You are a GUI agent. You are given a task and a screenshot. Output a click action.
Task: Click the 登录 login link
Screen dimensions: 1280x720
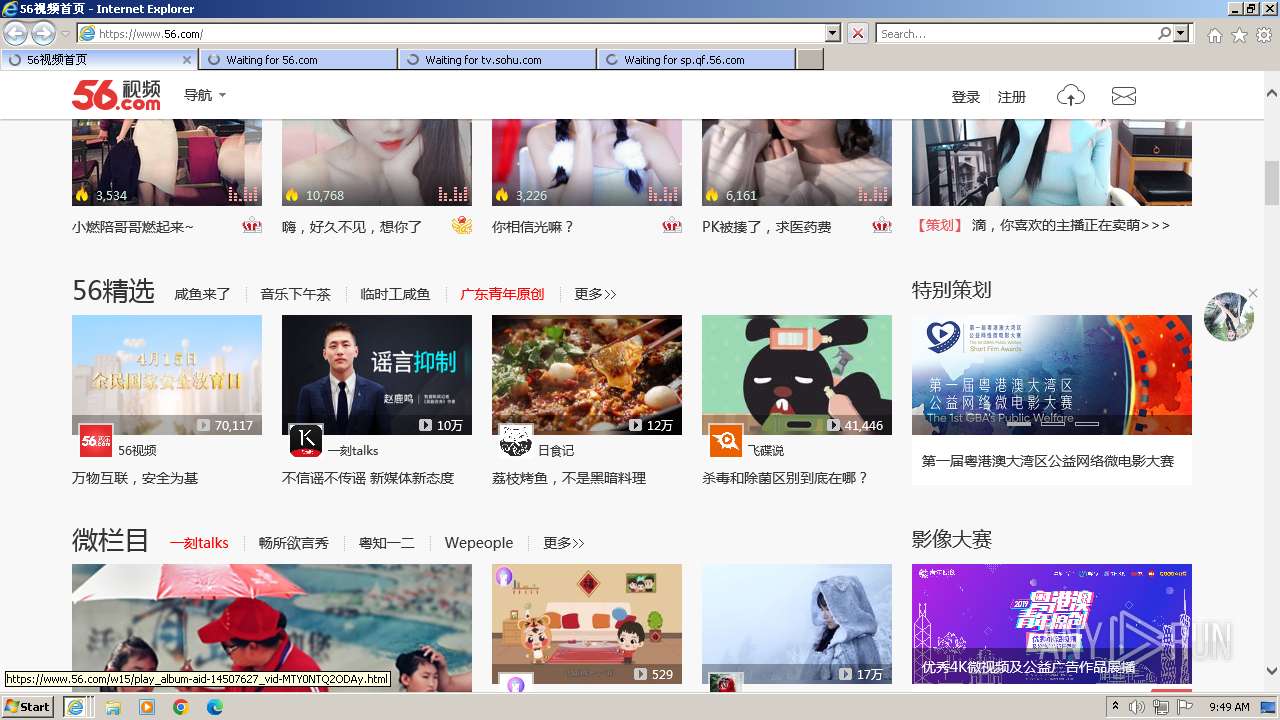[965, 97]
